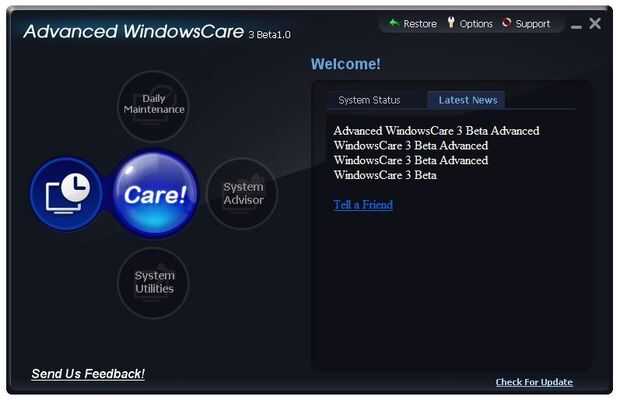Select the Latest News tab
Image resolution: width=620 pixels, height=400 pixels.
[x=467, y=100]
